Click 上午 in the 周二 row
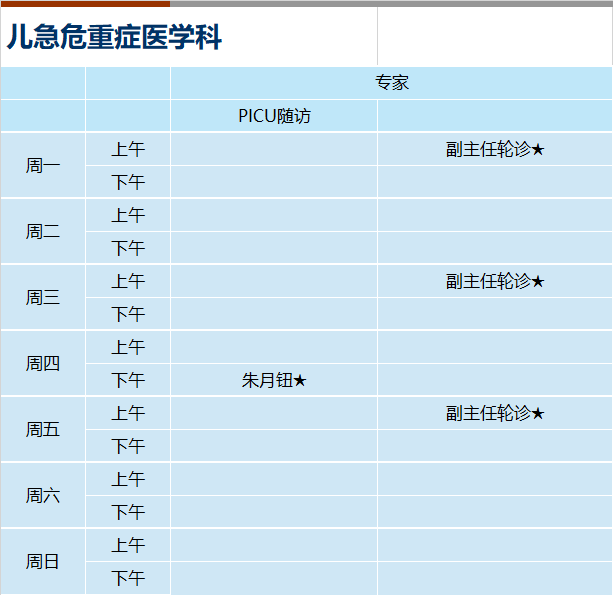 [128, 215]
